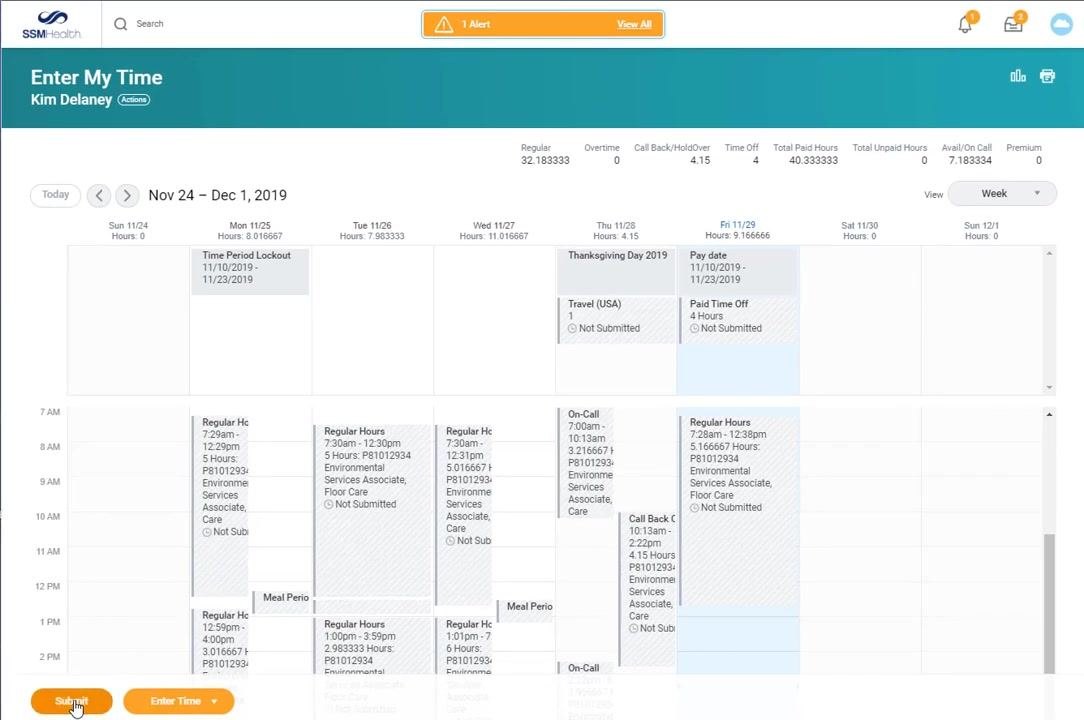1084x720 pixels.
Task: Select Fri 11/29 column header
Action: coord(738,230)
